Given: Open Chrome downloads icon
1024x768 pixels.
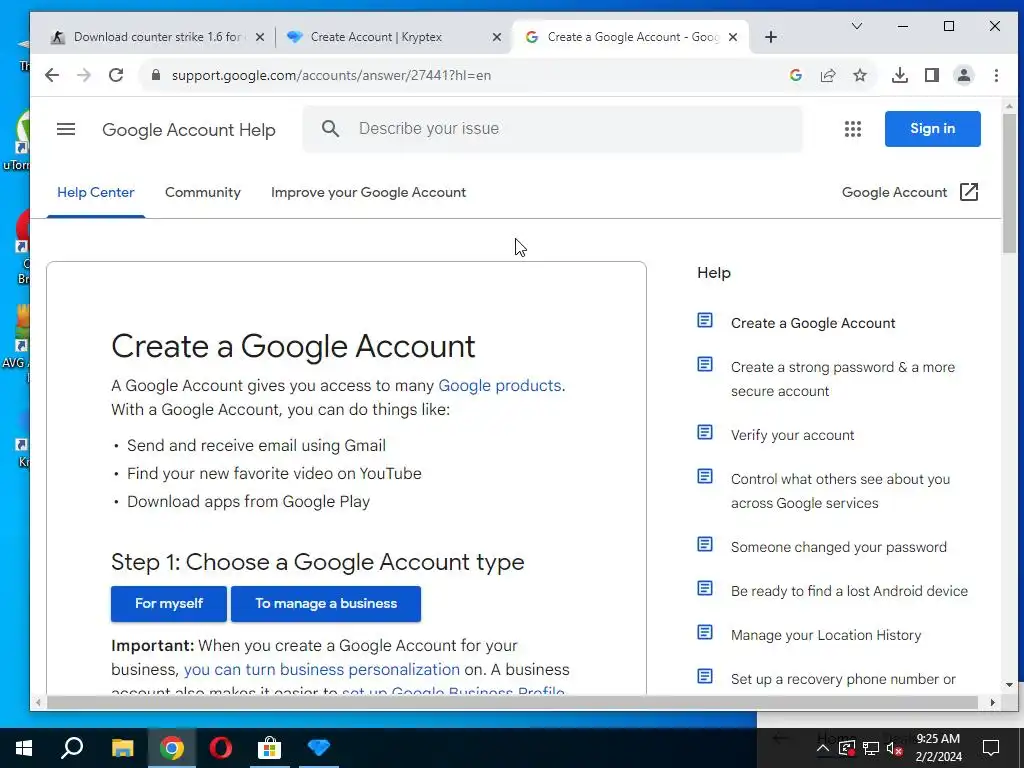Looking at the screenshot, I should (900, 75).
